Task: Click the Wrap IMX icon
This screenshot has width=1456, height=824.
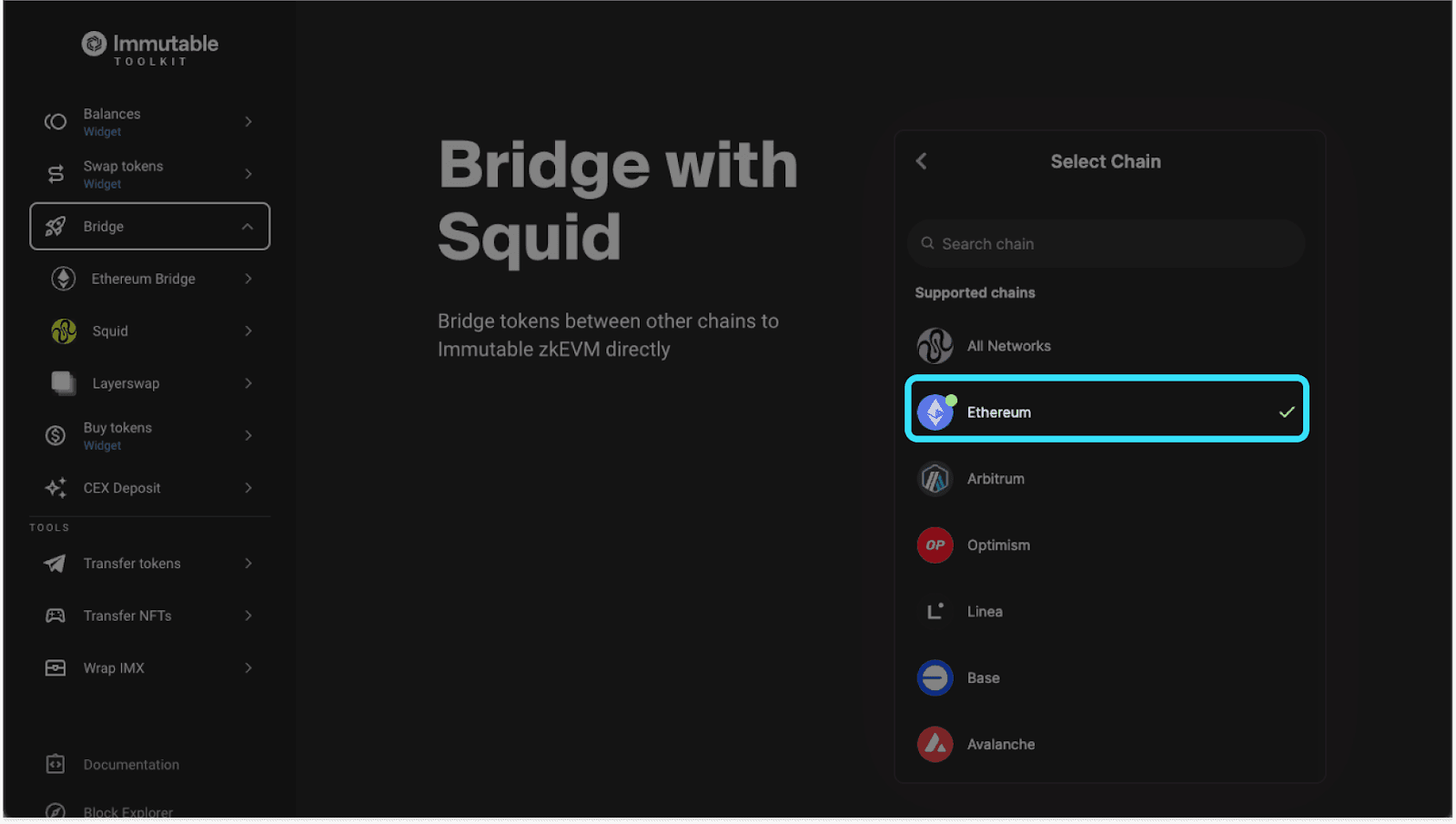Action: click(x=55, y=667)
